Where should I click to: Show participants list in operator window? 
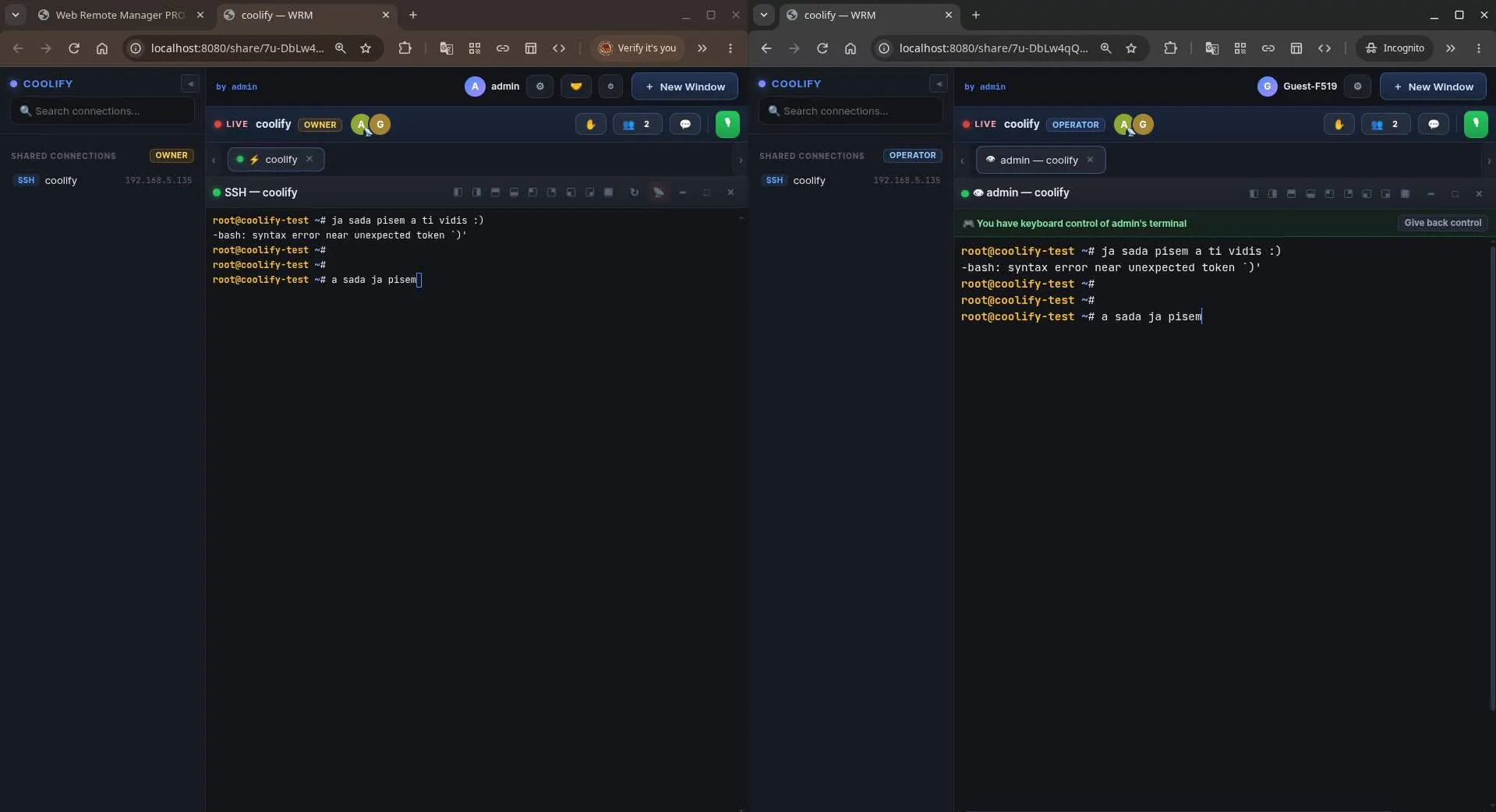tap(1385, 124)
